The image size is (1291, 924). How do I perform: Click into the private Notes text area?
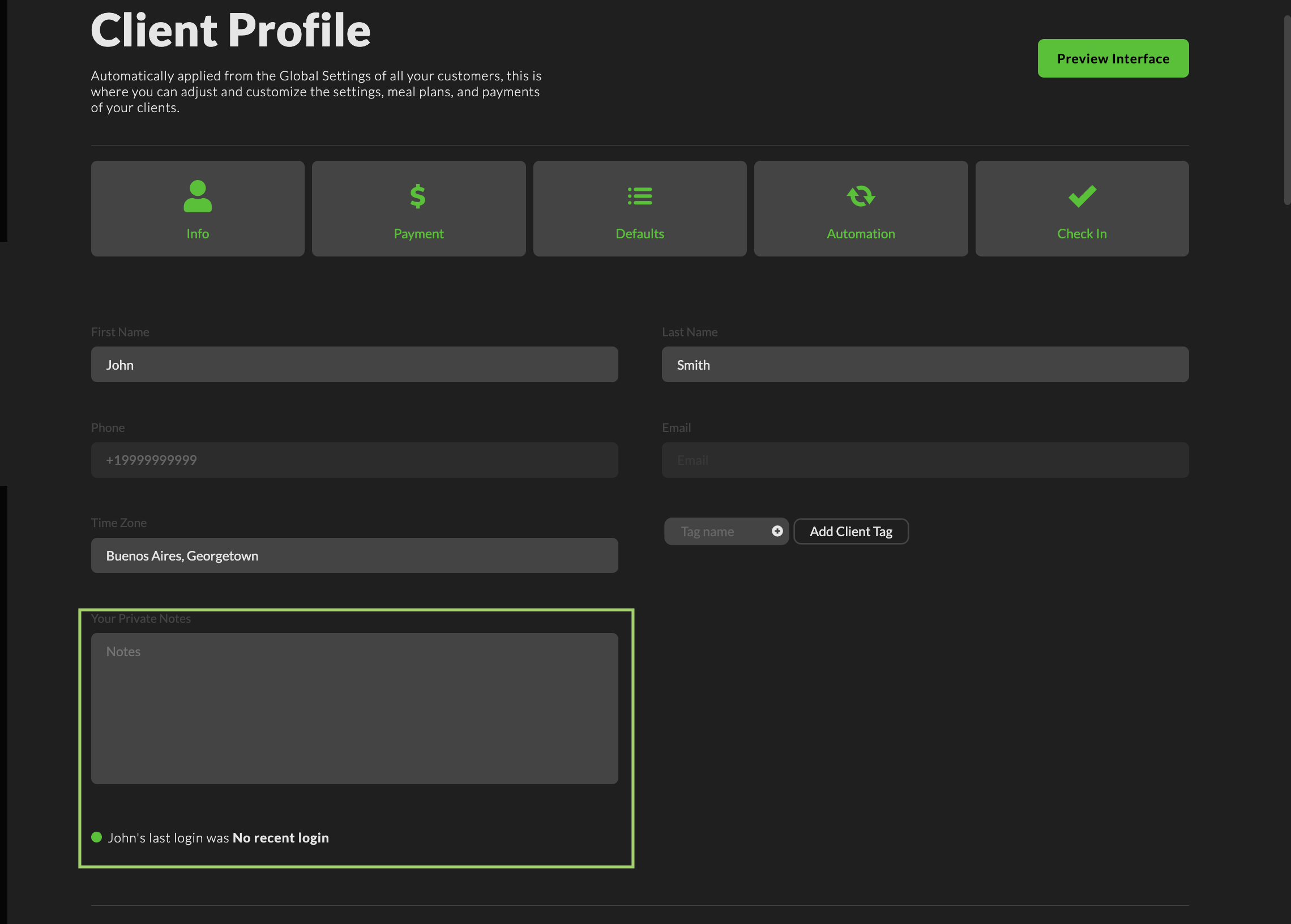pos(354,708)
